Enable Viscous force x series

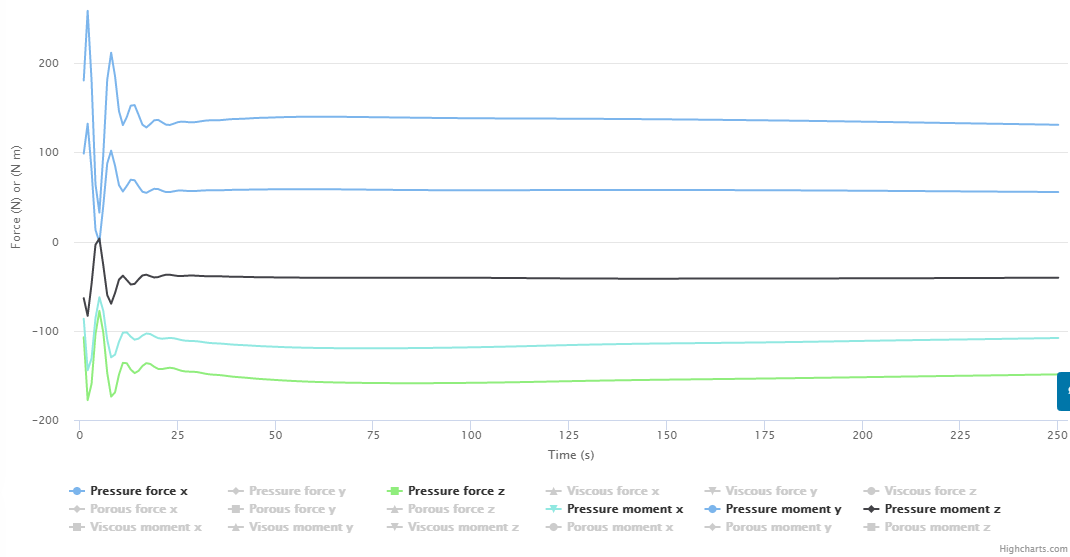pyautogui.click(x=613, y=491)
